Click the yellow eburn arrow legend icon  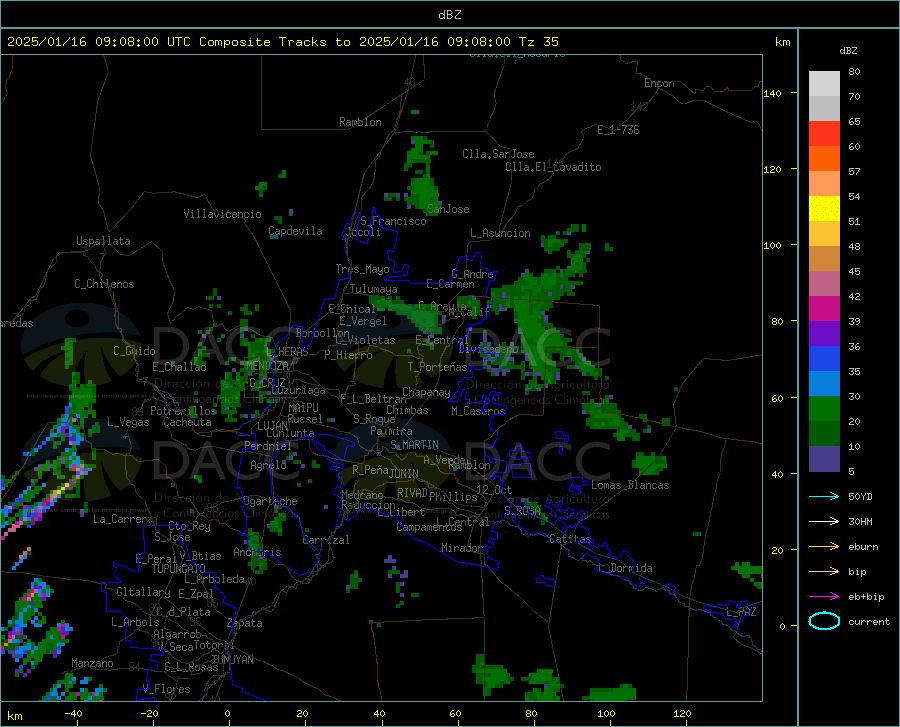(824, 547)
